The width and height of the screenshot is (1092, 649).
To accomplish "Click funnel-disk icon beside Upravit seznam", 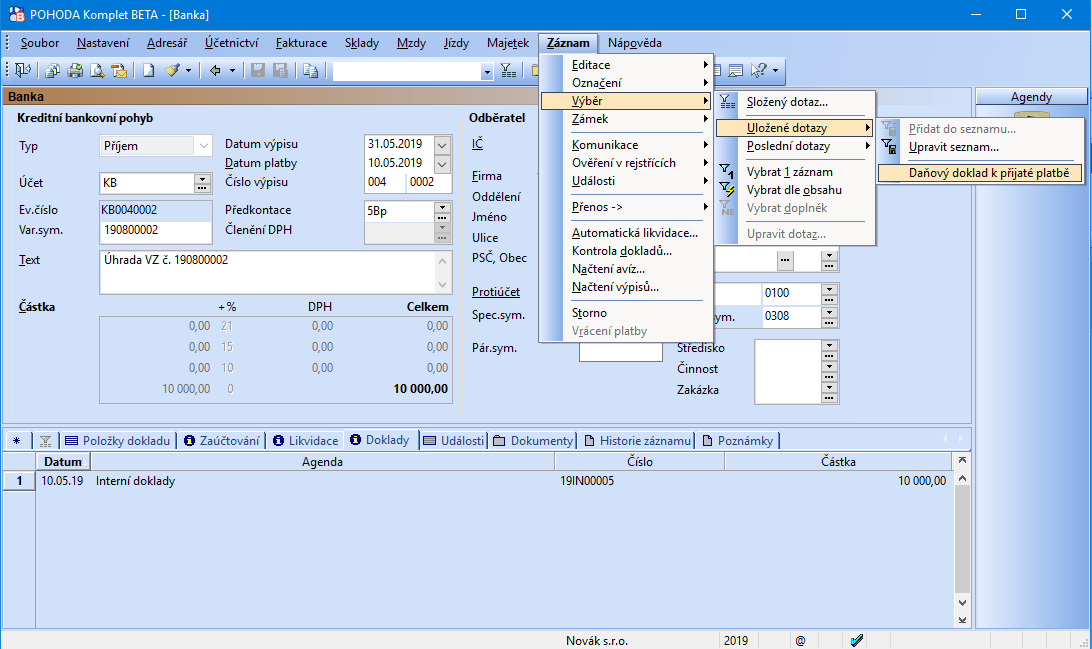I will pos(889,147).
